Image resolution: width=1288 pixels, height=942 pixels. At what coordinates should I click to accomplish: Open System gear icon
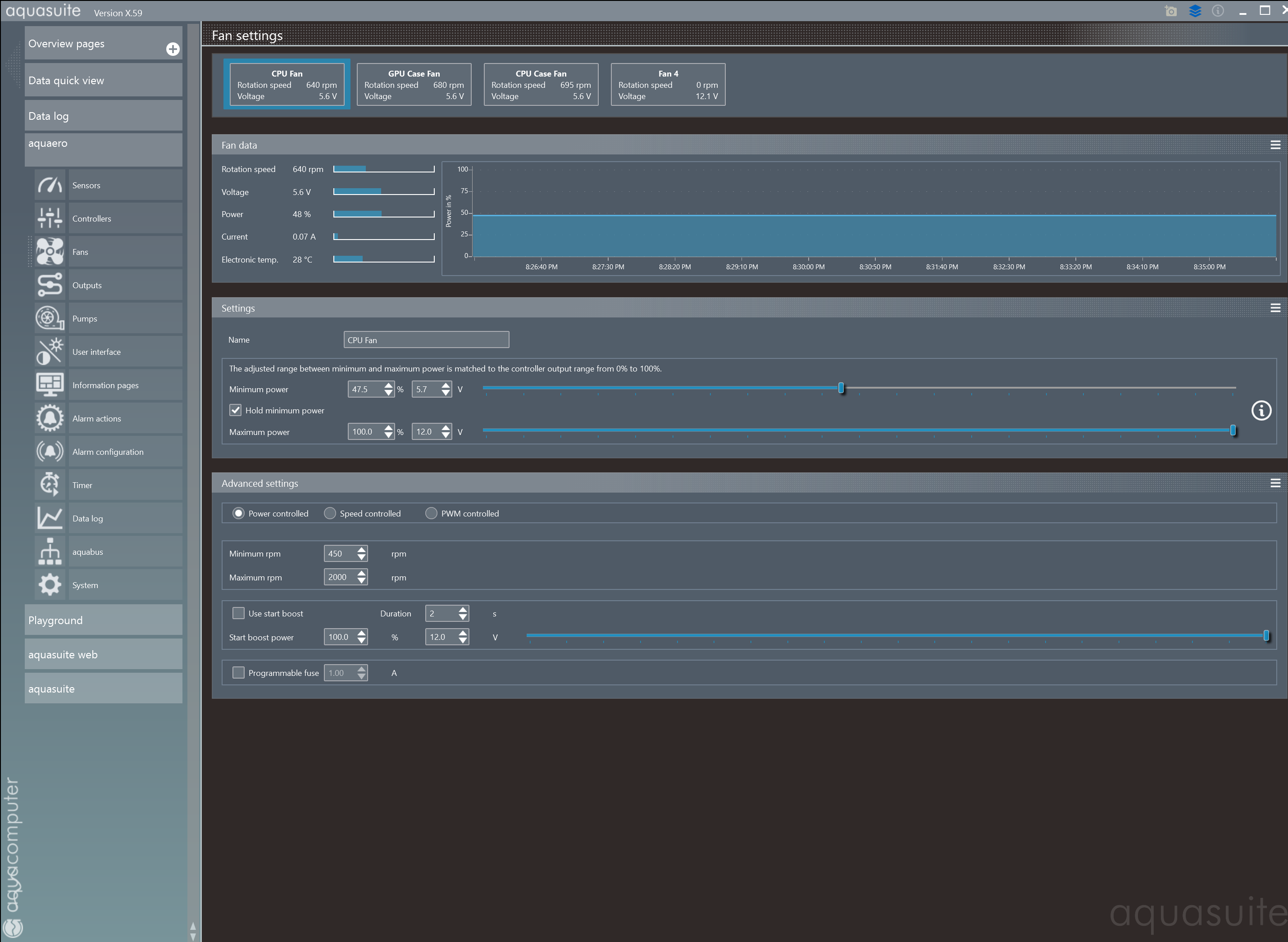point(50,585)
